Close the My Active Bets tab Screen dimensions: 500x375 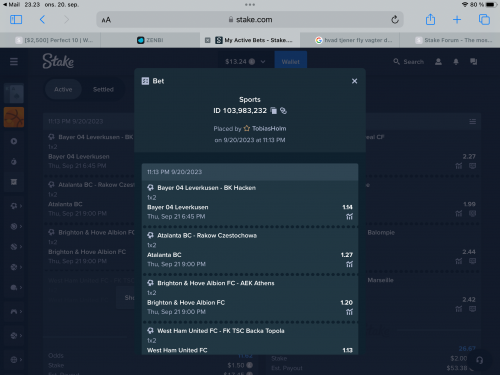[x=207, y=40]
